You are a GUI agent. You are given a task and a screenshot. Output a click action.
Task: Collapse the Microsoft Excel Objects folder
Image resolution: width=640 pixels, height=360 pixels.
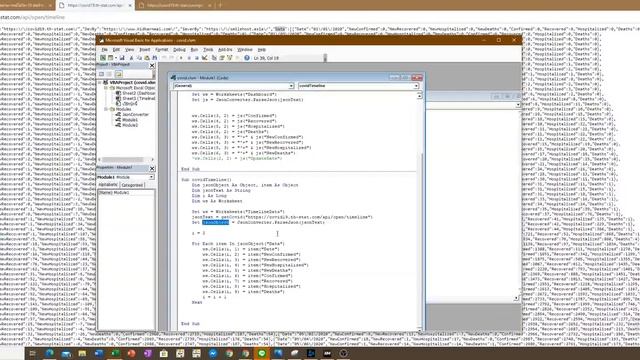point(105,88)
